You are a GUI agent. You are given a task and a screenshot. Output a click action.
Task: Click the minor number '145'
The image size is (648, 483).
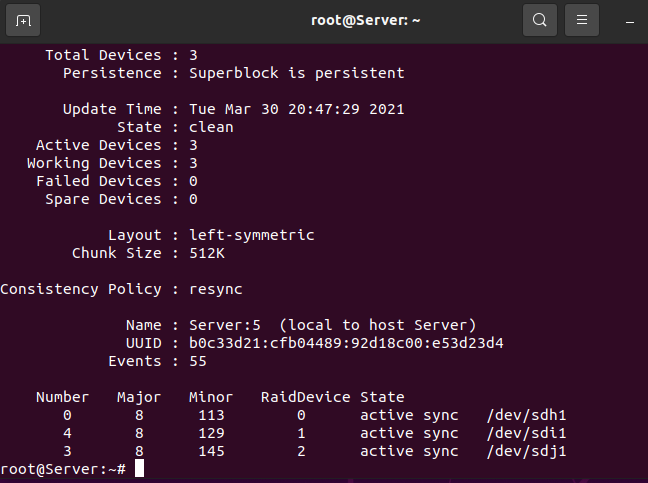[x=211, y=451]
